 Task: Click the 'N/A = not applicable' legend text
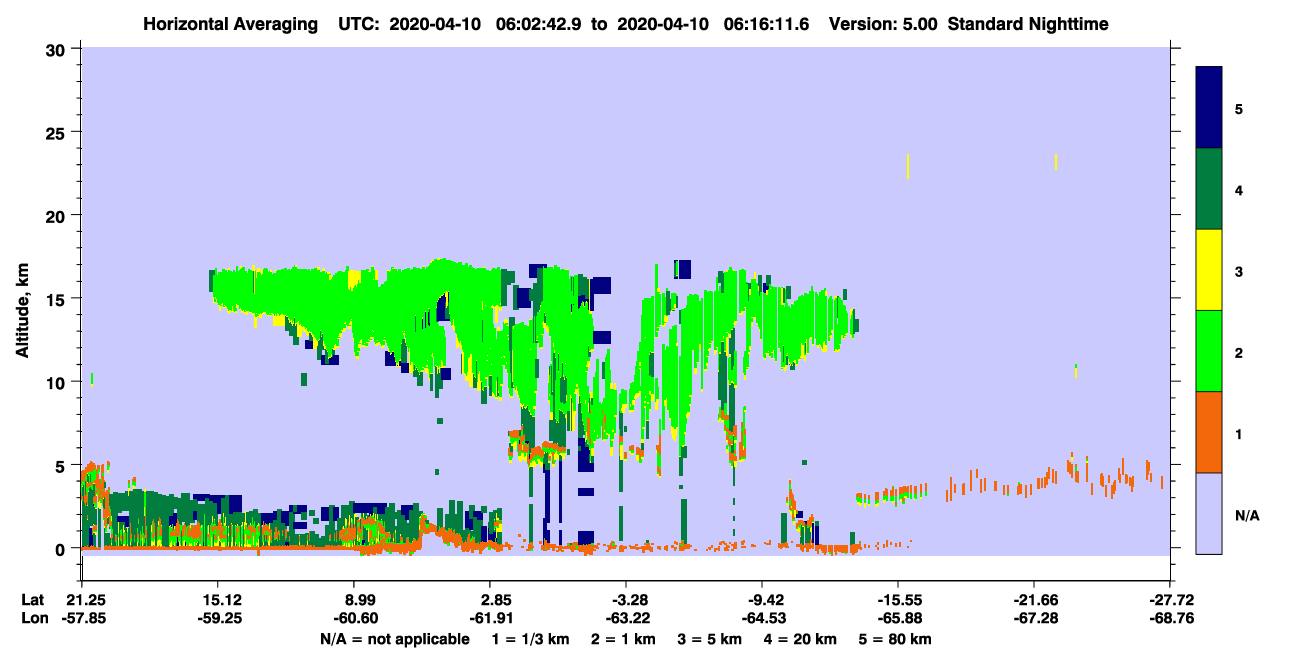pyautogui.click(x=394, y=639)
